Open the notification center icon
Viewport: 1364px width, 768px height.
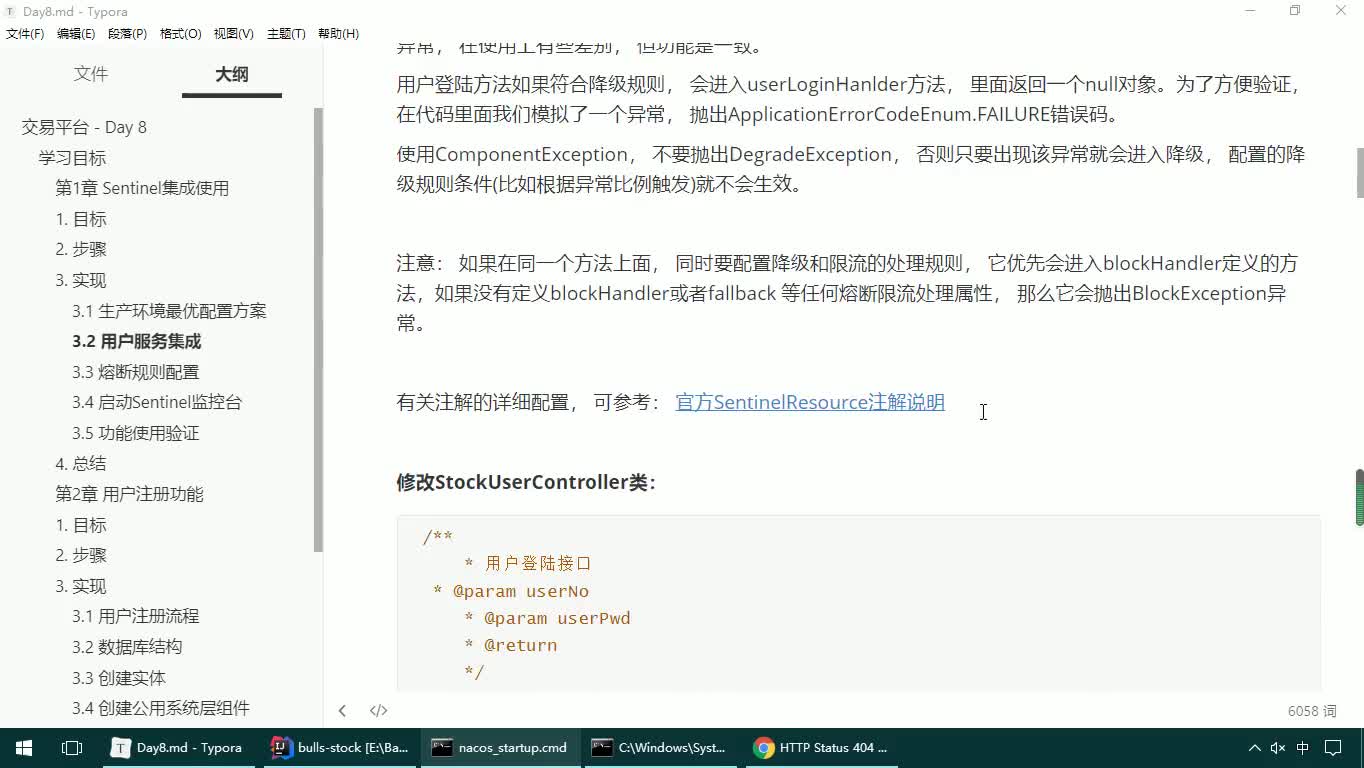tap(1333, 748)
